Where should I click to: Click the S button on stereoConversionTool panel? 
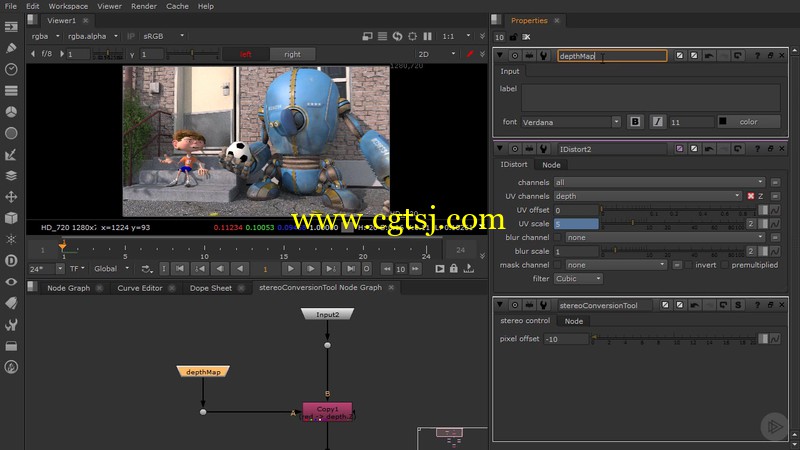click(x=738, y=305)
